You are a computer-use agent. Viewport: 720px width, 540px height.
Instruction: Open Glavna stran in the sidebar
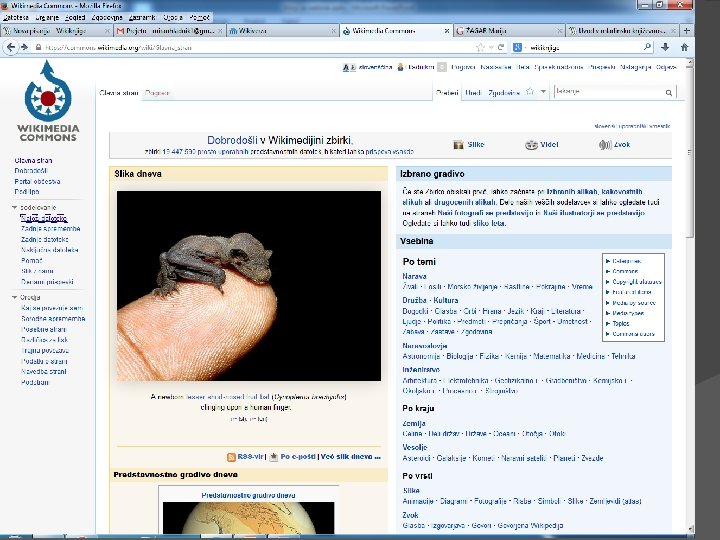tap(33, 161)
